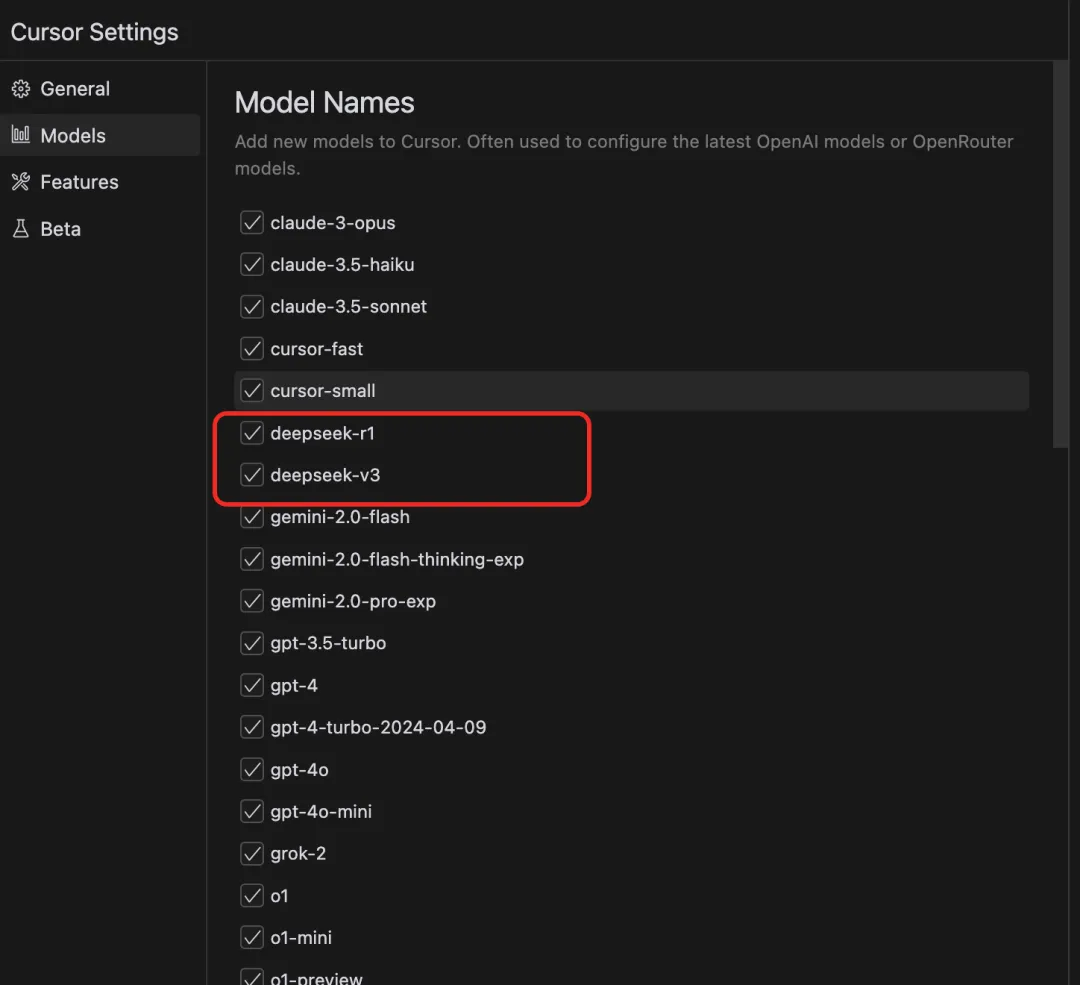Click the Features tools icon

(21, 182)
